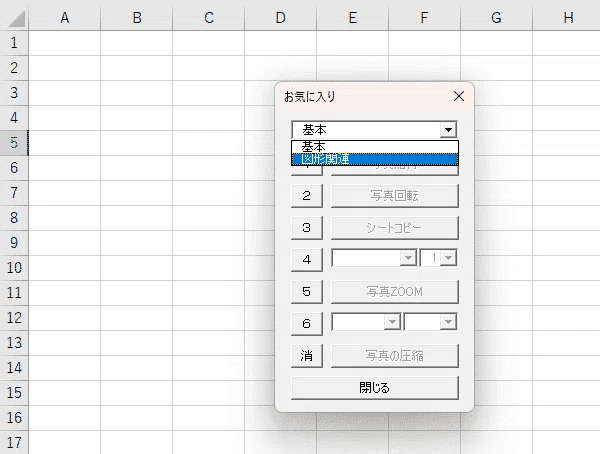This screenshot has width=600, height=454.
Task: Select row 10 header
Action: pos(14,268)
